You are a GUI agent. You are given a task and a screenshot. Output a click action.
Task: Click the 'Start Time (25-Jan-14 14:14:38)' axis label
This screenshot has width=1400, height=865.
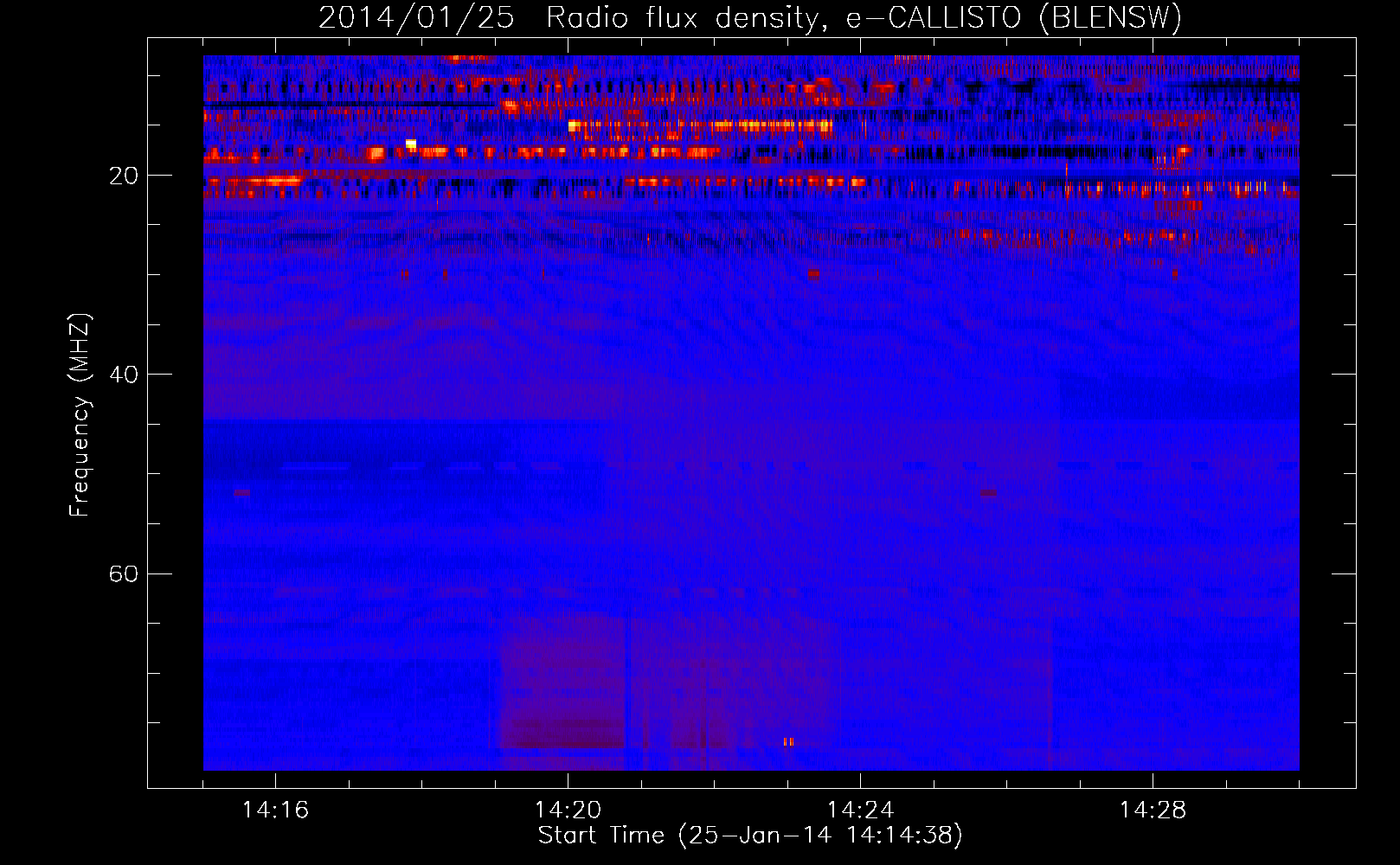[750, 836]
